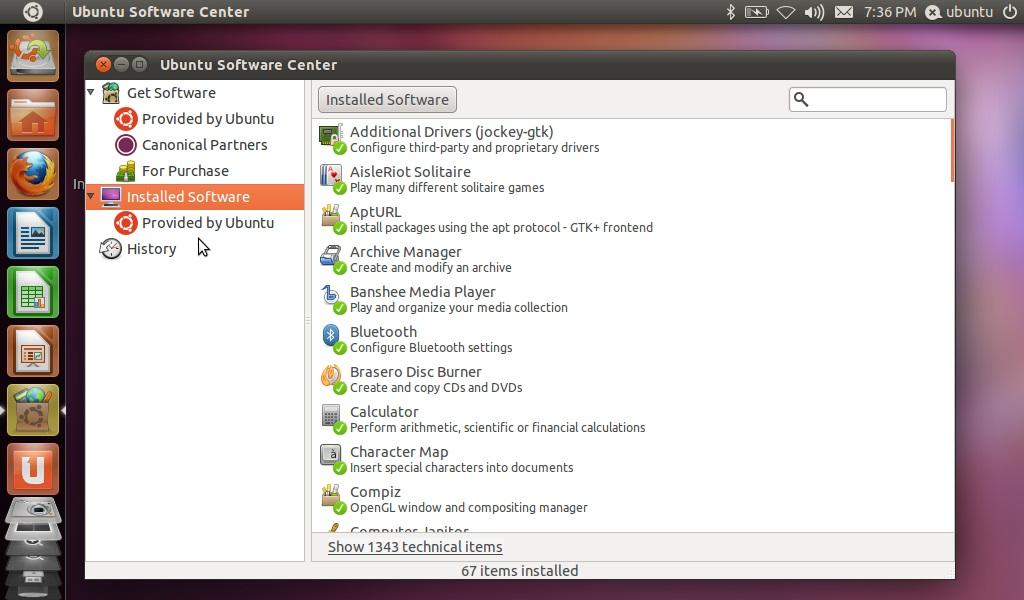Select the AptURL title text

click(376, 212)
